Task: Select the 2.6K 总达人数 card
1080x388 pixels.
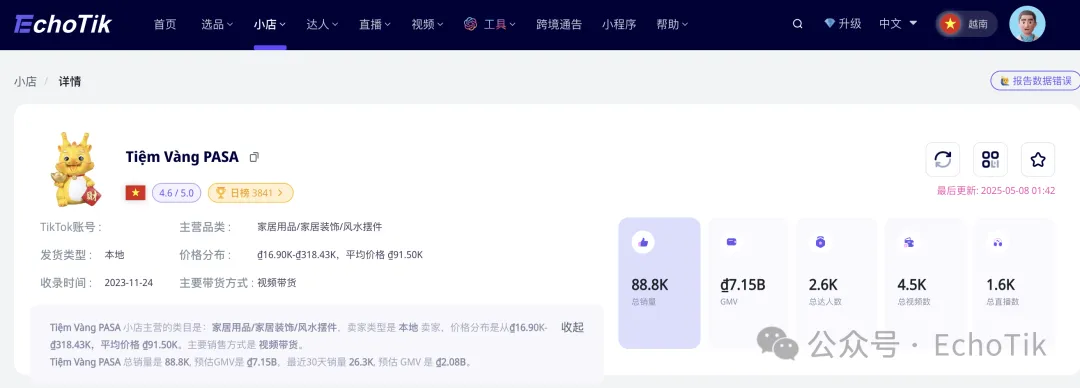Action: [x=836, y=283]
